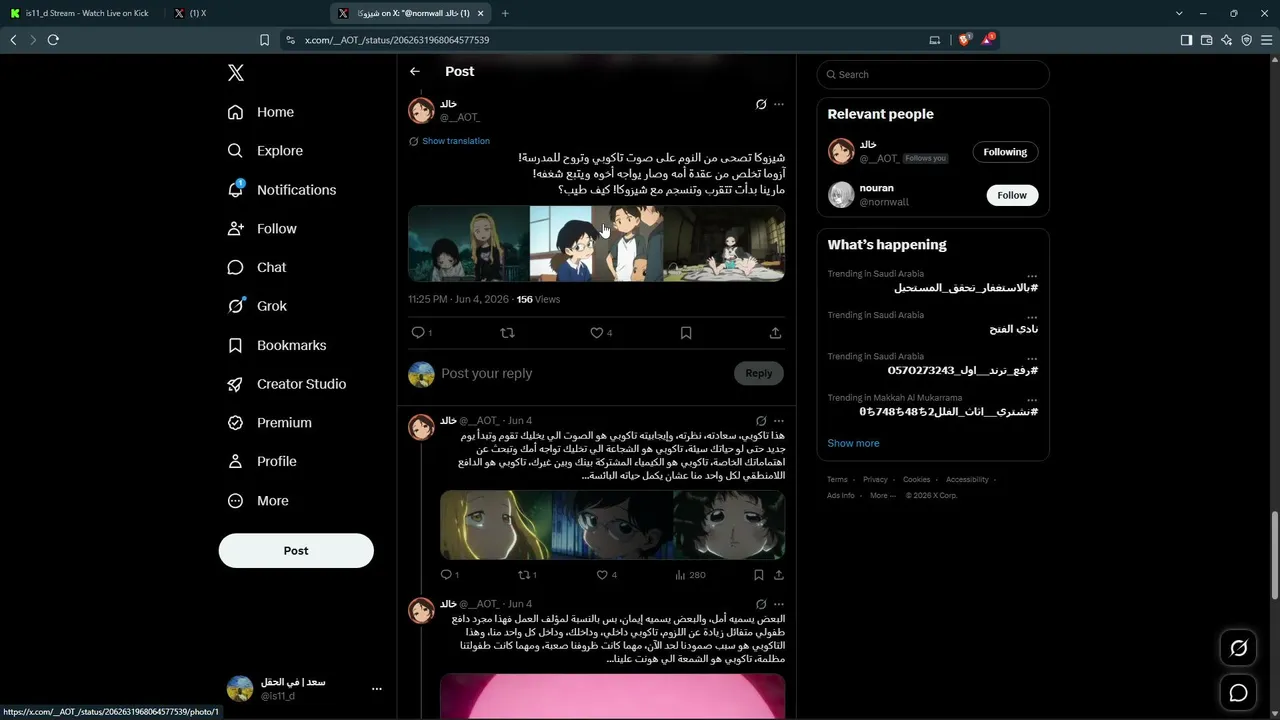Bookmark the thread reply showing 280 views
Screen dimensions: 1280x720
click(759, 575)
